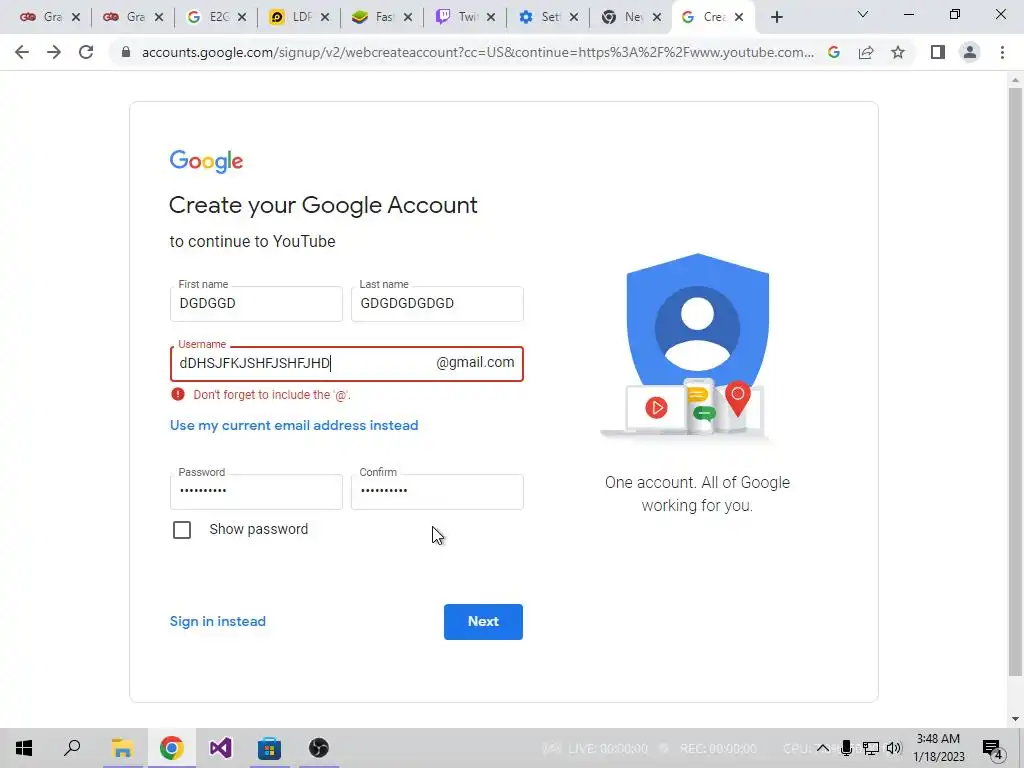Switch to the Twitch tab

(456, 18)
